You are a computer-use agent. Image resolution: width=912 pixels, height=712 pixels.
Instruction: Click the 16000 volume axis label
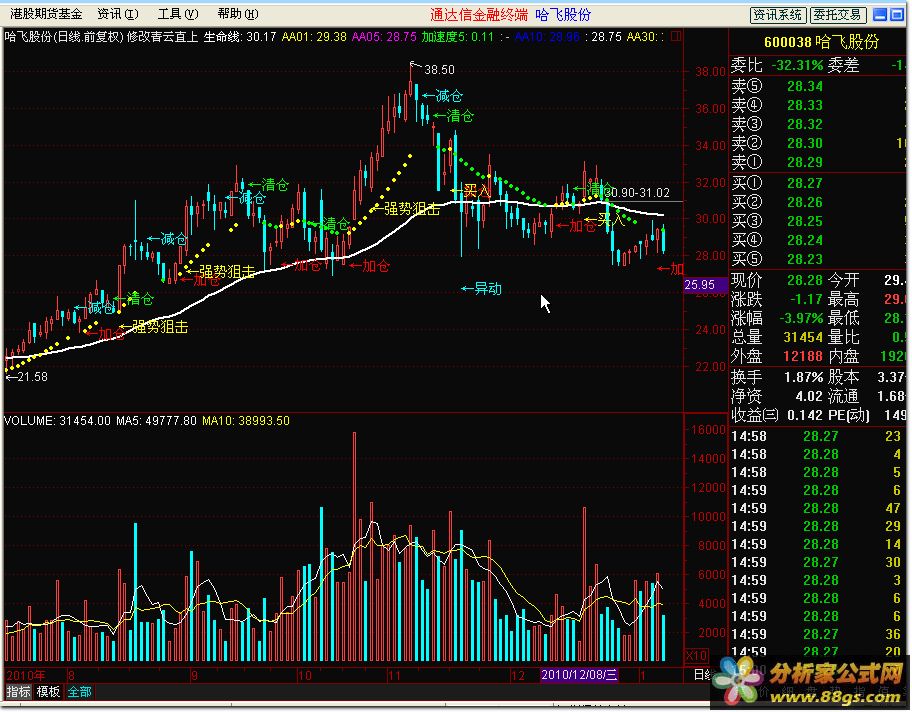coord(707,430)
